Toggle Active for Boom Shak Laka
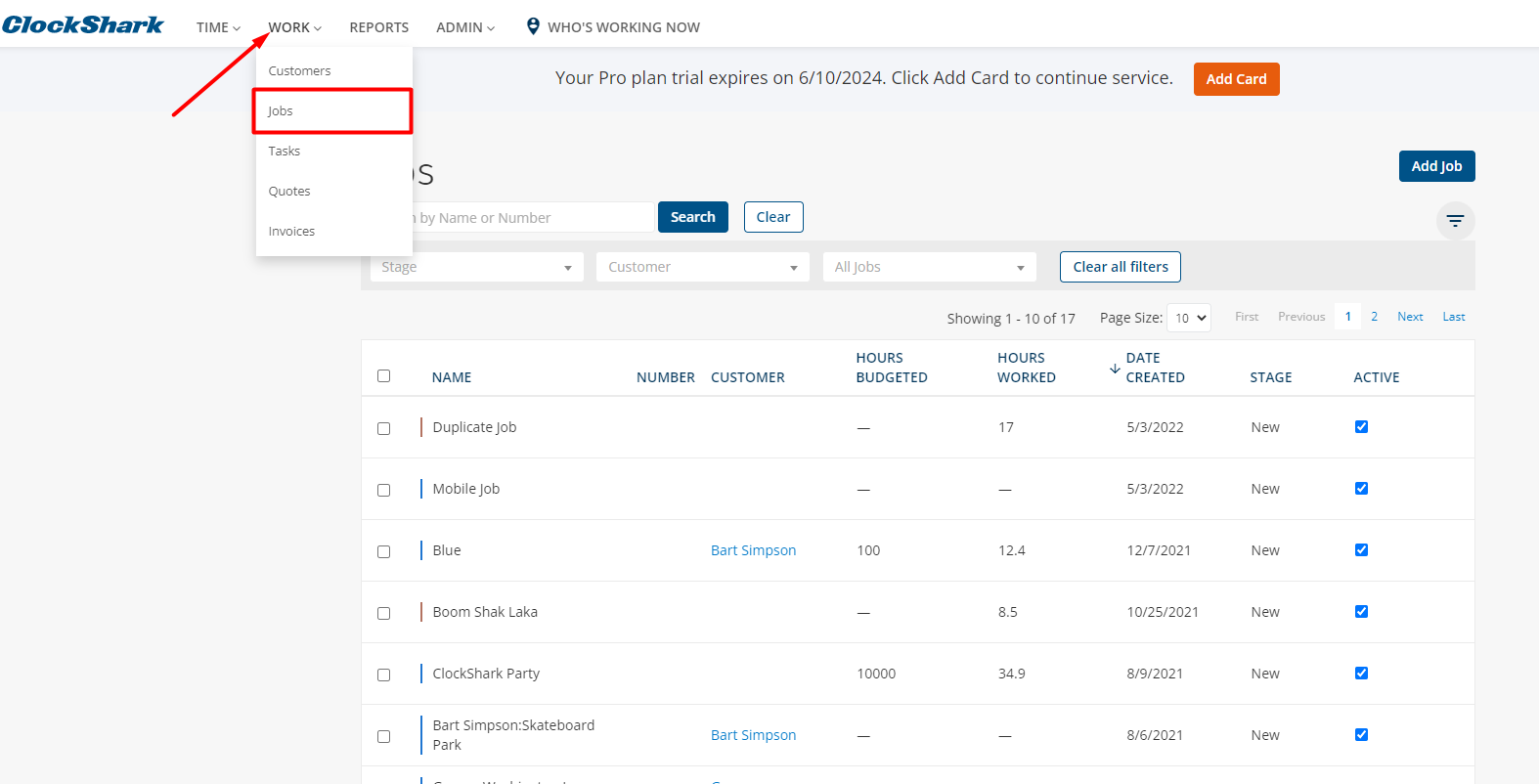 coord(1361,612)
